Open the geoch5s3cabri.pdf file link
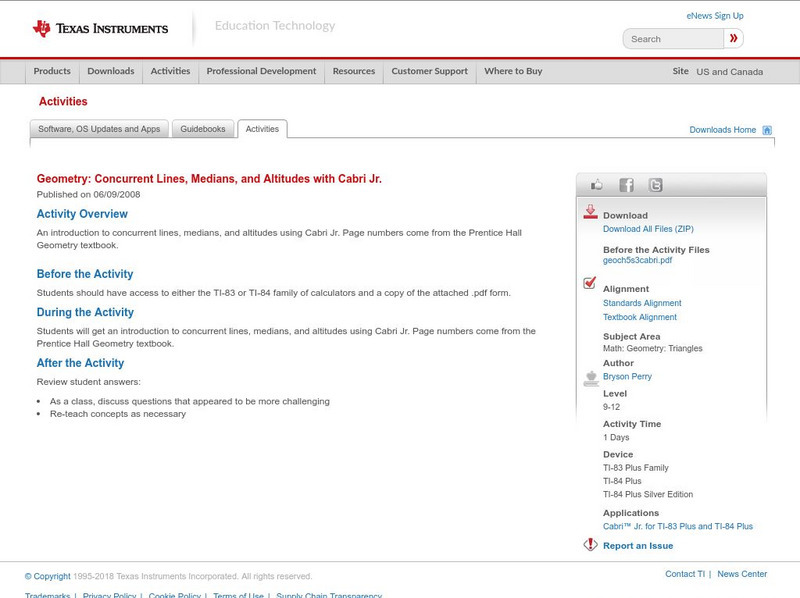Image resolution: width=800 pixels, height=598 pixels. click(637, 260)
